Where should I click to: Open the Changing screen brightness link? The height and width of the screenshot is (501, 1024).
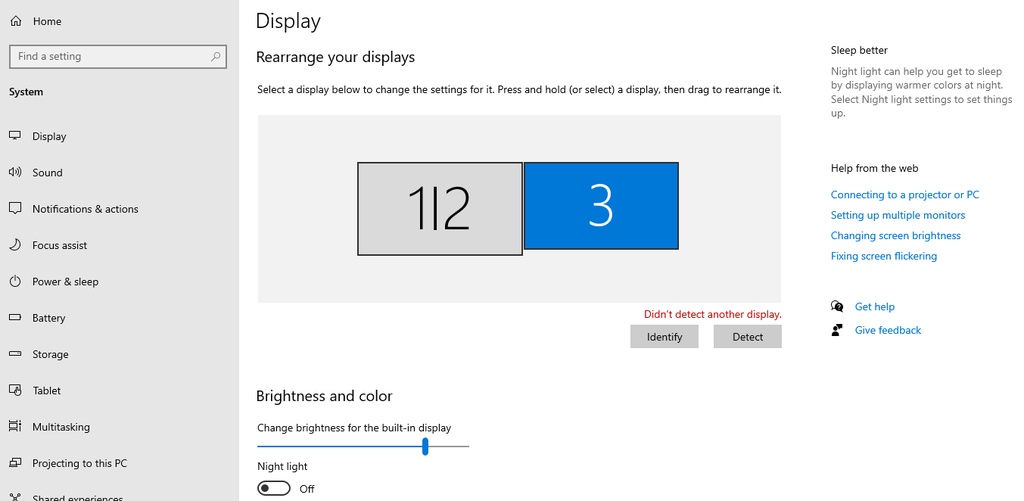click(x=895, y=236)
